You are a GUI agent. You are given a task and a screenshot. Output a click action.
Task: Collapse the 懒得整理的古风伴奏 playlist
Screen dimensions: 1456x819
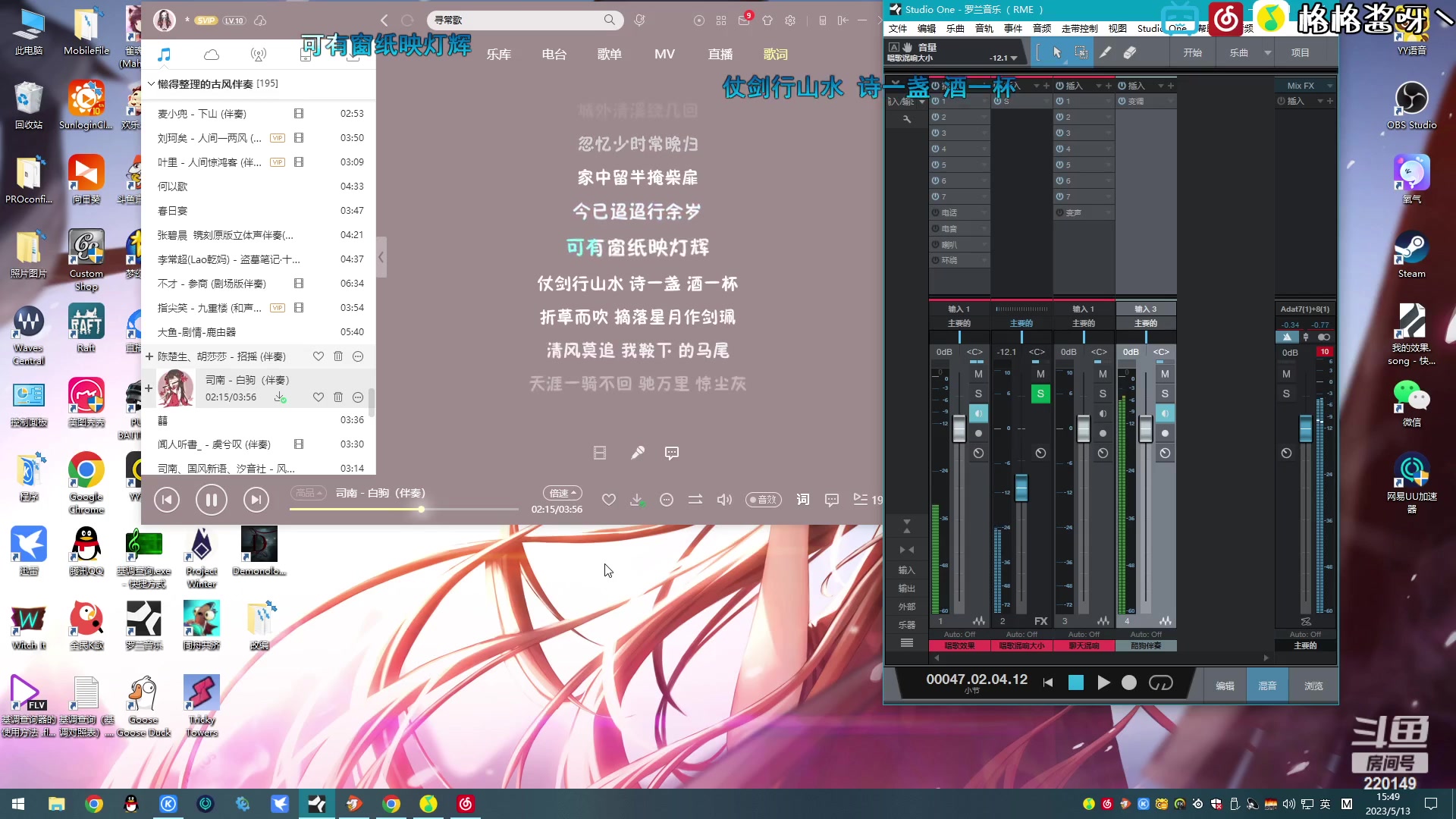152,84
